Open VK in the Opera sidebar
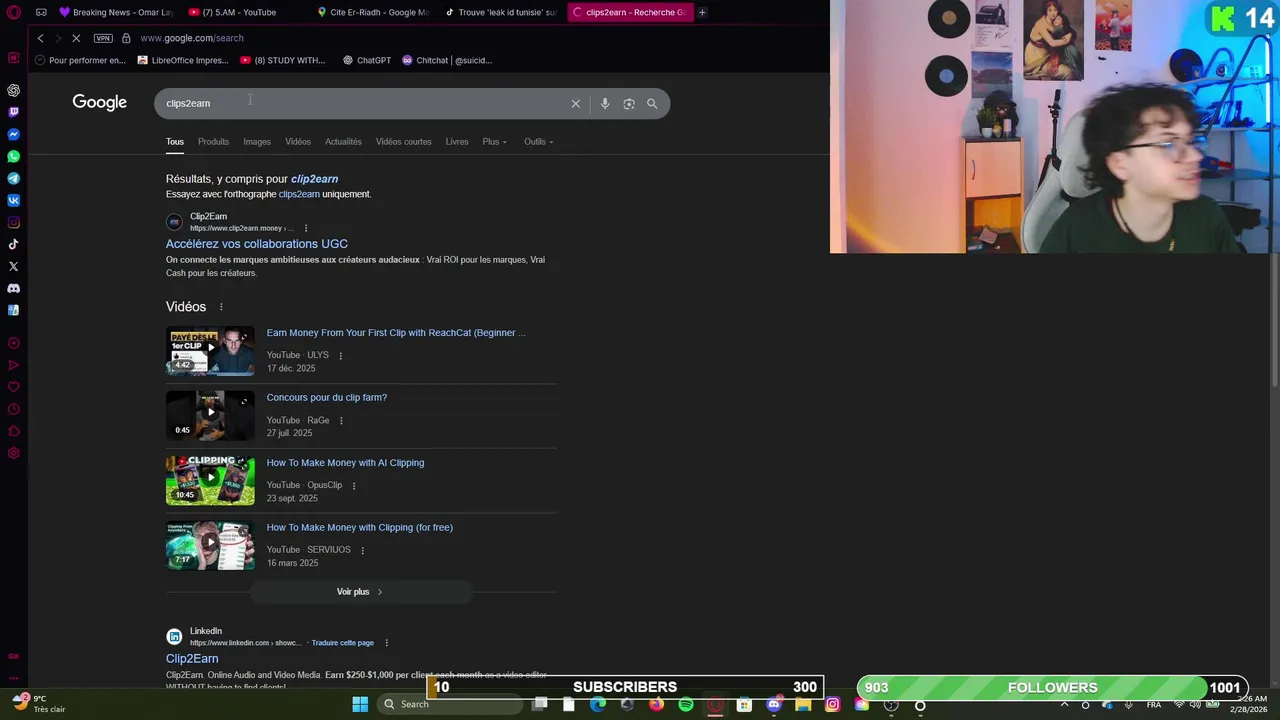The image size is (1280, 720). point(14,200)
